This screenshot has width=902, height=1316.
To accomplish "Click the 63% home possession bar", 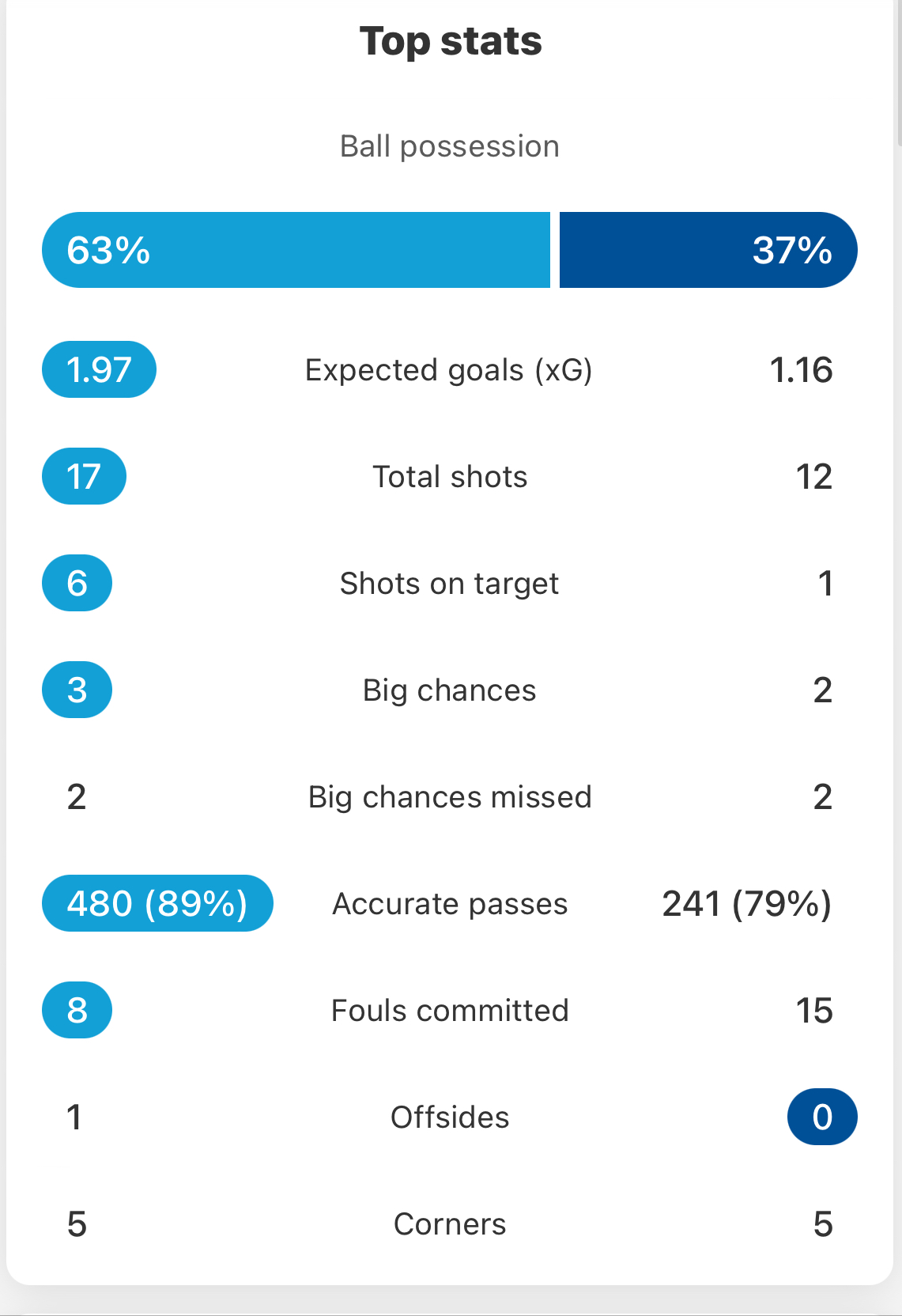I will pyautogui.click(x=296, y=250).
